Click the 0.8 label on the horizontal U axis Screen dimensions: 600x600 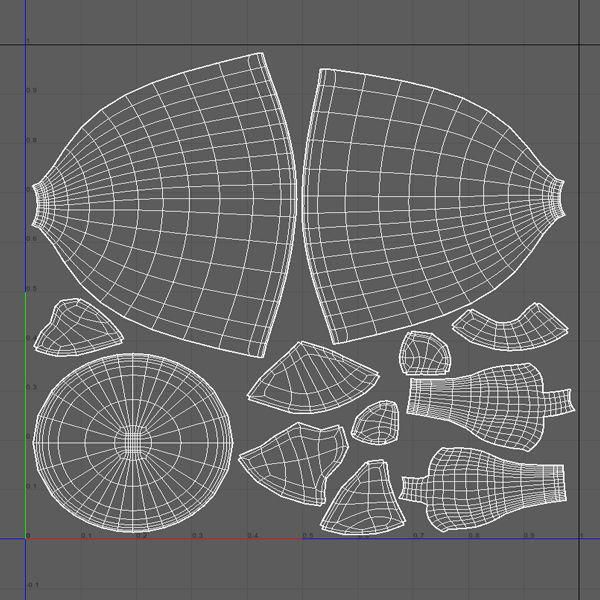(474, 535)
